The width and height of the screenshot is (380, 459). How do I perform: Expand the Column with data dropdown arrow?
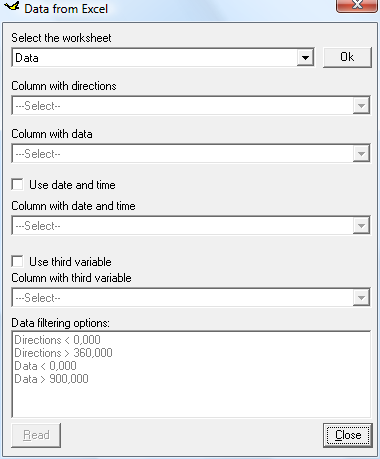[361, 154]
